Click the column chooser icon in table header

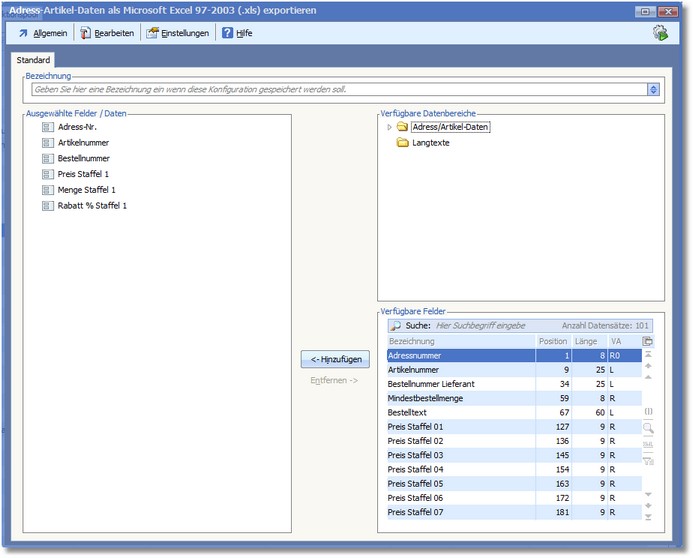(648, 341)
